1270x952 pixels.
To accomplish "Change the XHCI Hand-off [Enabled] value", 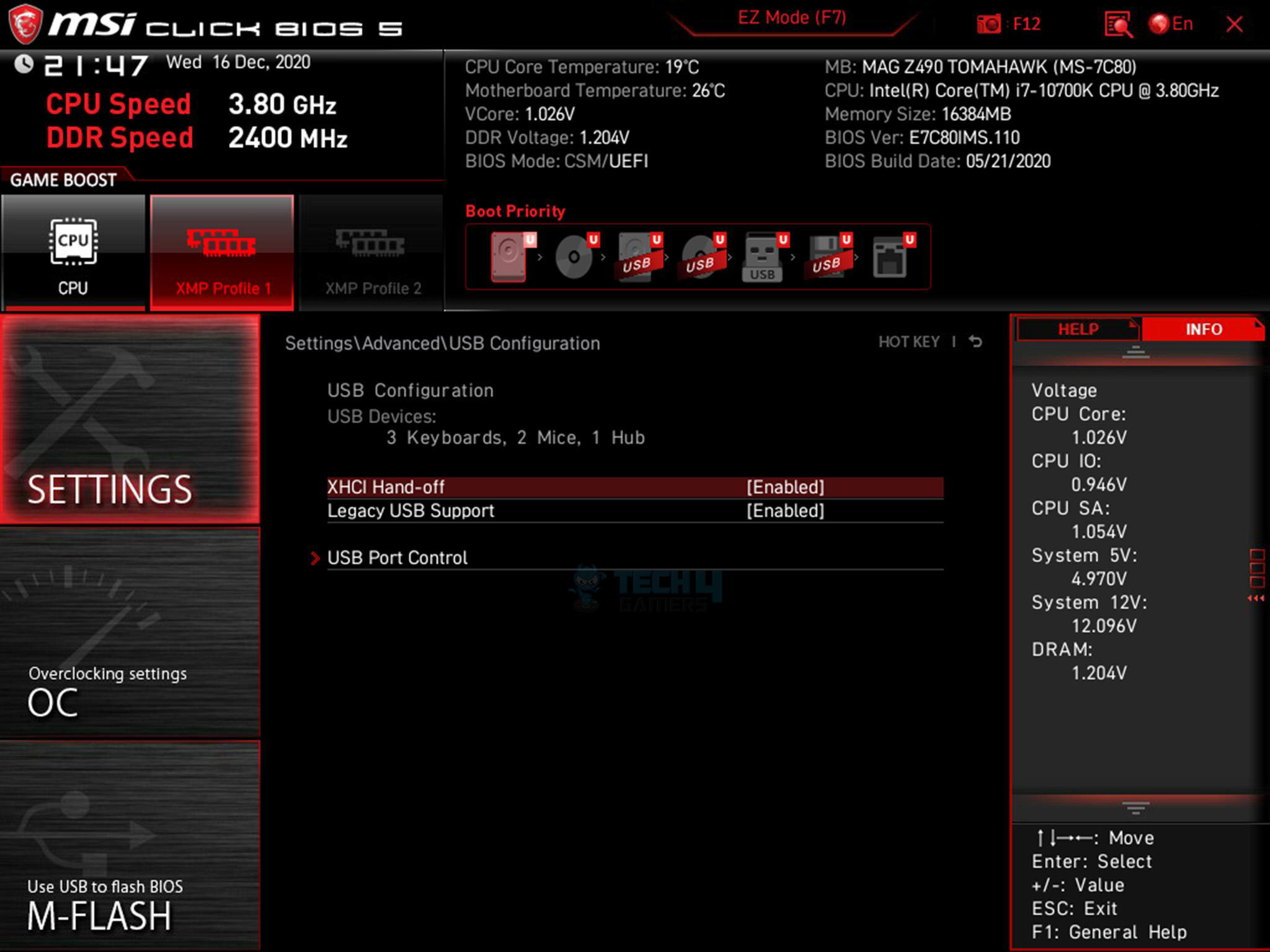I will click(785, 487).
